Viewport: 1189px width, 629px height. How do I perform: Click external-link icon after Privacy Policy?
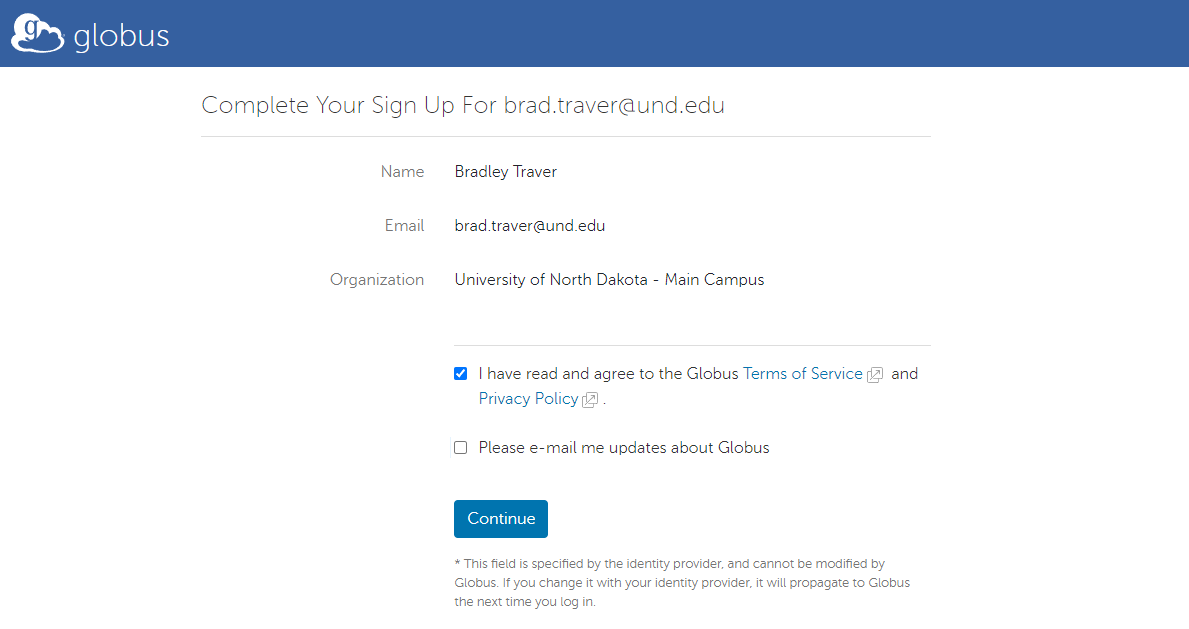tap(590, 400)
